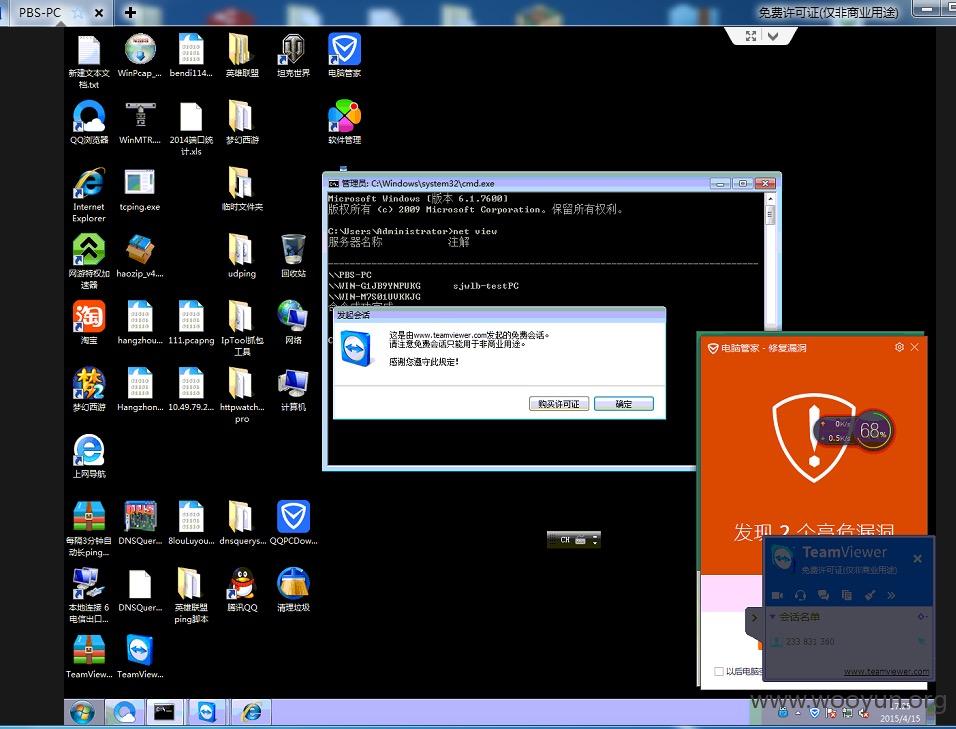This screenshot has width=956, height=729.
Task: Open chat in TeamViewer panel
Action: [823, 595]
